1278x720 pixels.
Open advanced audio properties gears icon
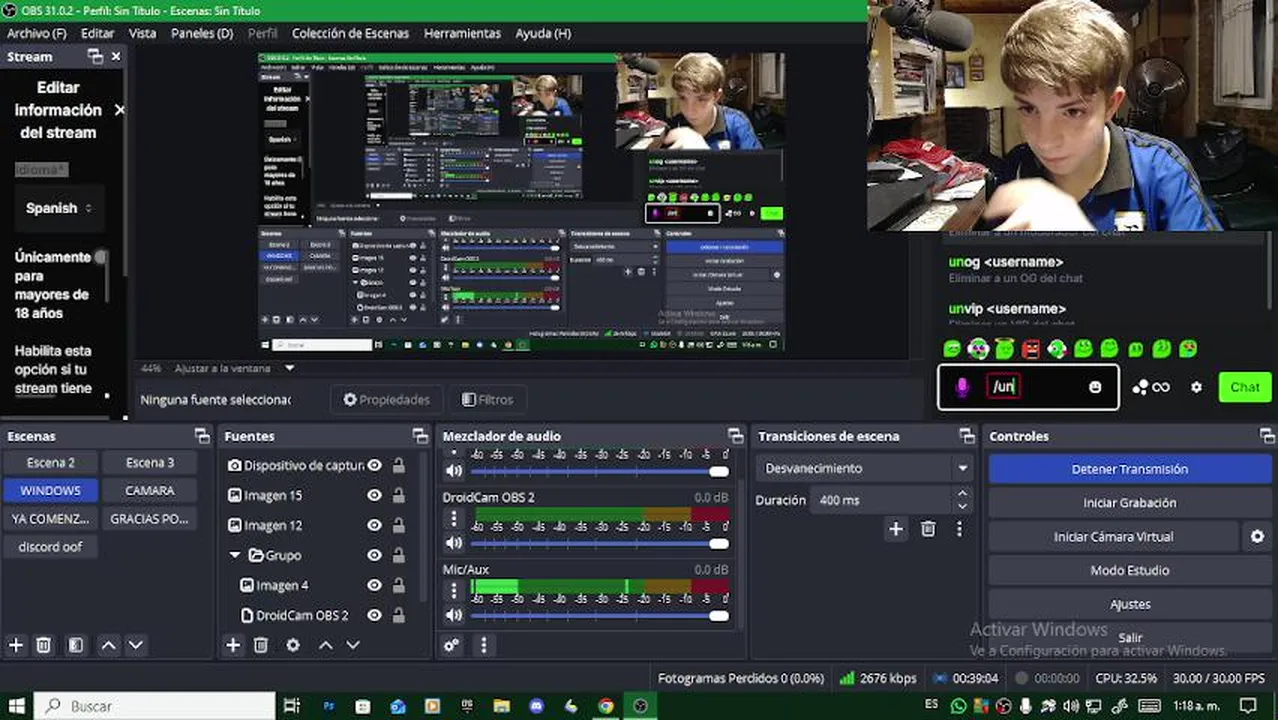pyautogui.click(x=452, y=646)
